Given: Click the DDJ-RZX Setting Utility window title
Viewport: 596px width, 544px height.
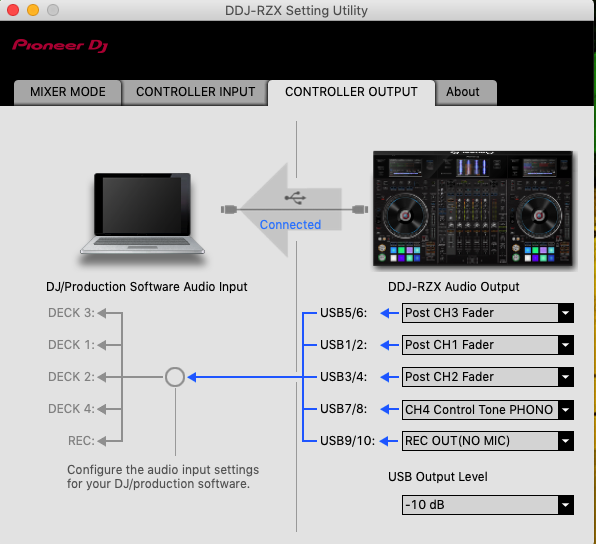Looking at the screenshot, I should (x=296, y=10).
